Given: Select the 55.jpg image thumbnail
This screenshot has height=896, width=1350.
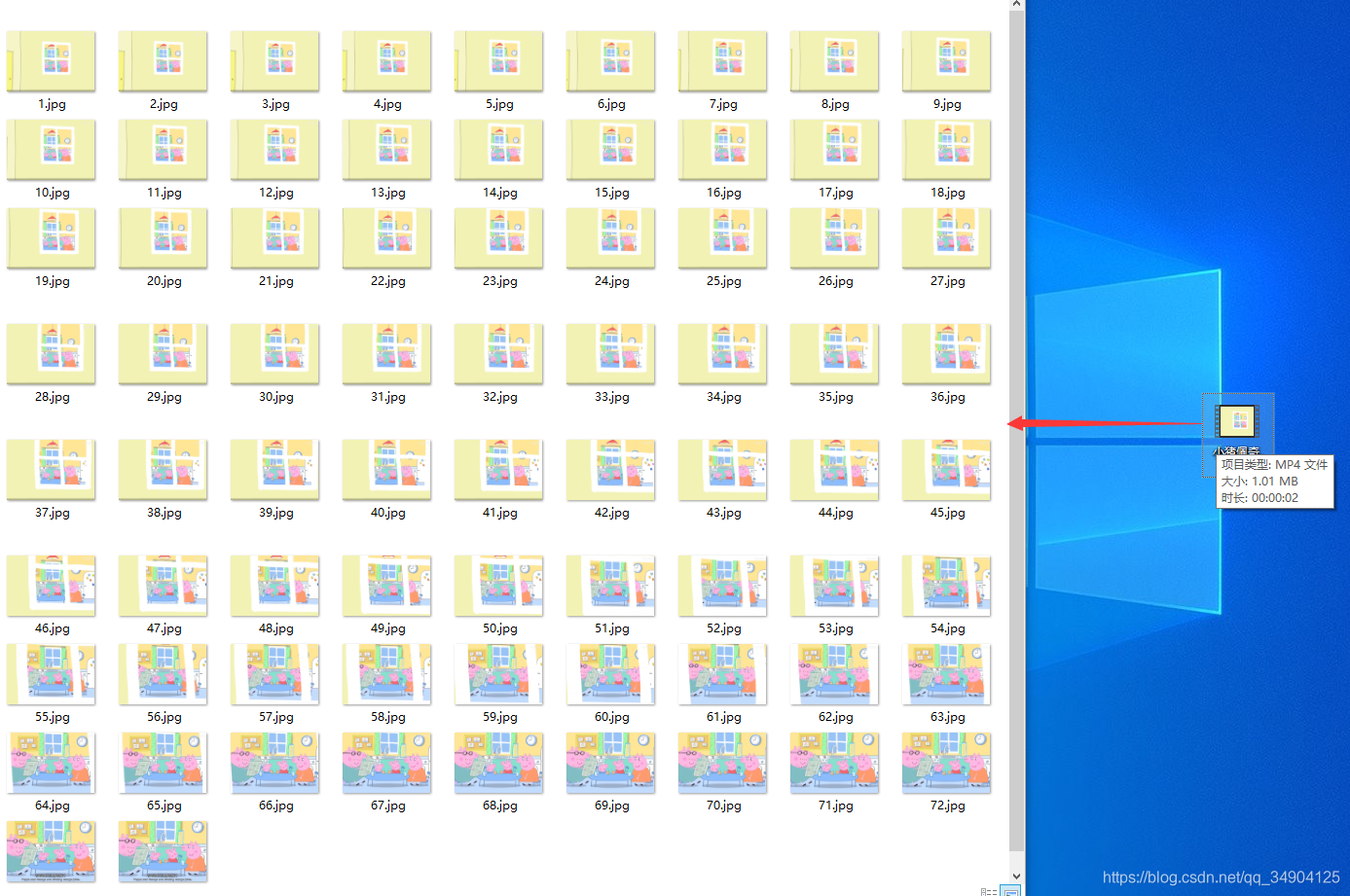Looking at the screenshot, I should 52,674.
